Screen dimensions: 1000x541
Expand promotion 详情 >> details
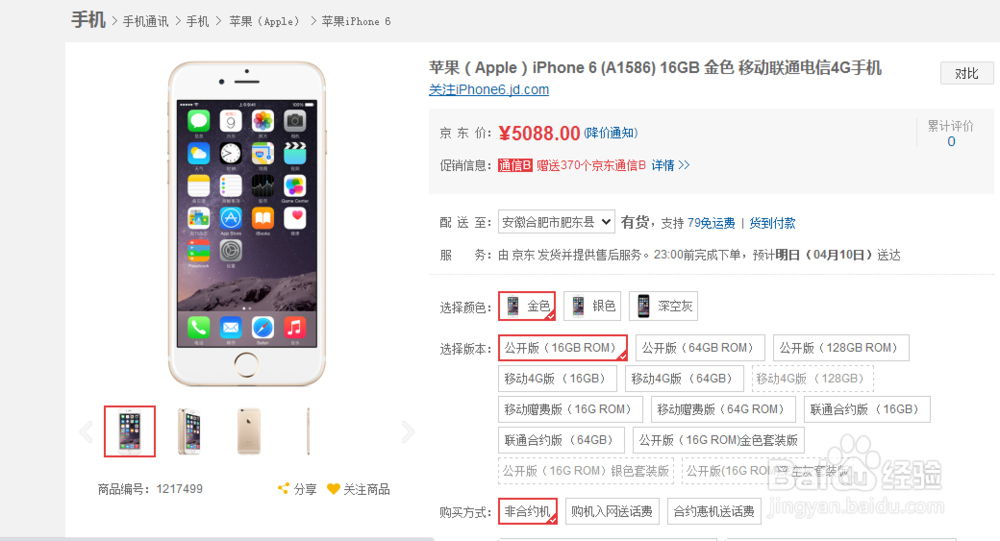point(670,165)
